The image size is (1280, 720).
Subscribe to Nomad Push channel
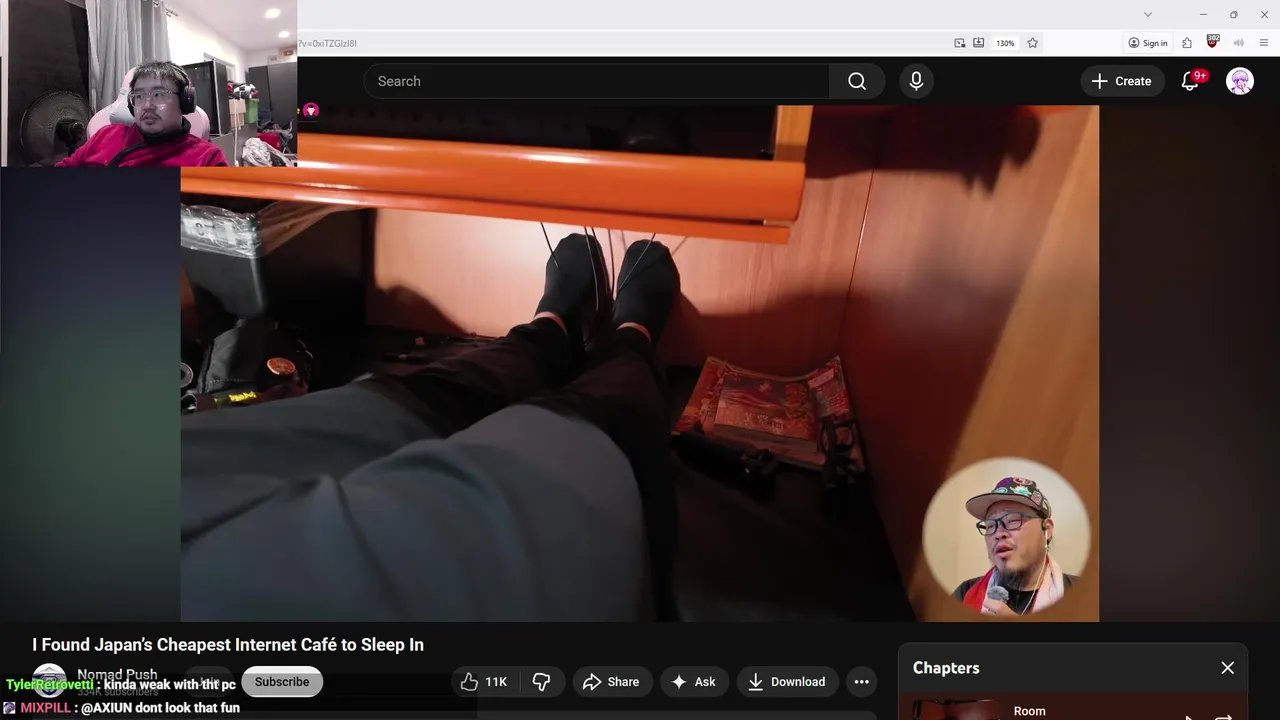pos(282,682)
